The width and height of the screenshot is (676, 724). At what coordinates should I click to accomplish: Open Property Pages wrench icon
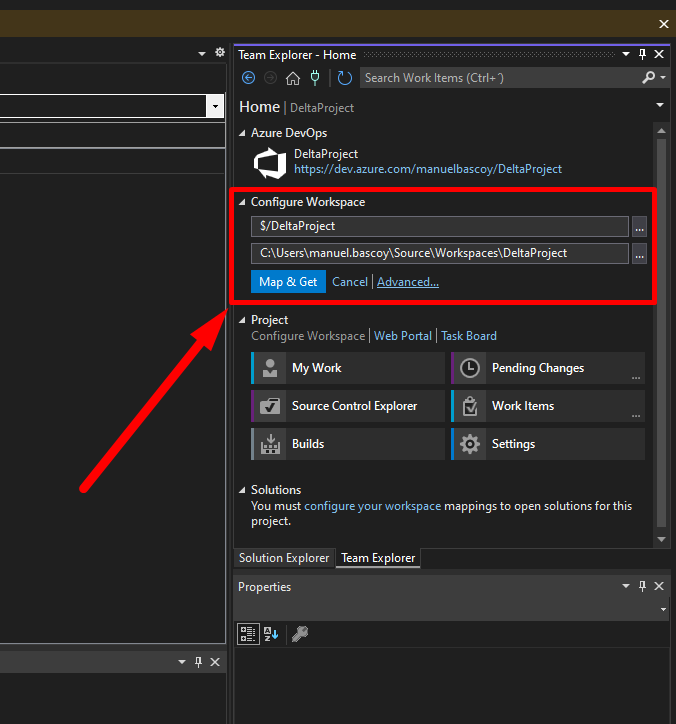[x=299, y=633]
